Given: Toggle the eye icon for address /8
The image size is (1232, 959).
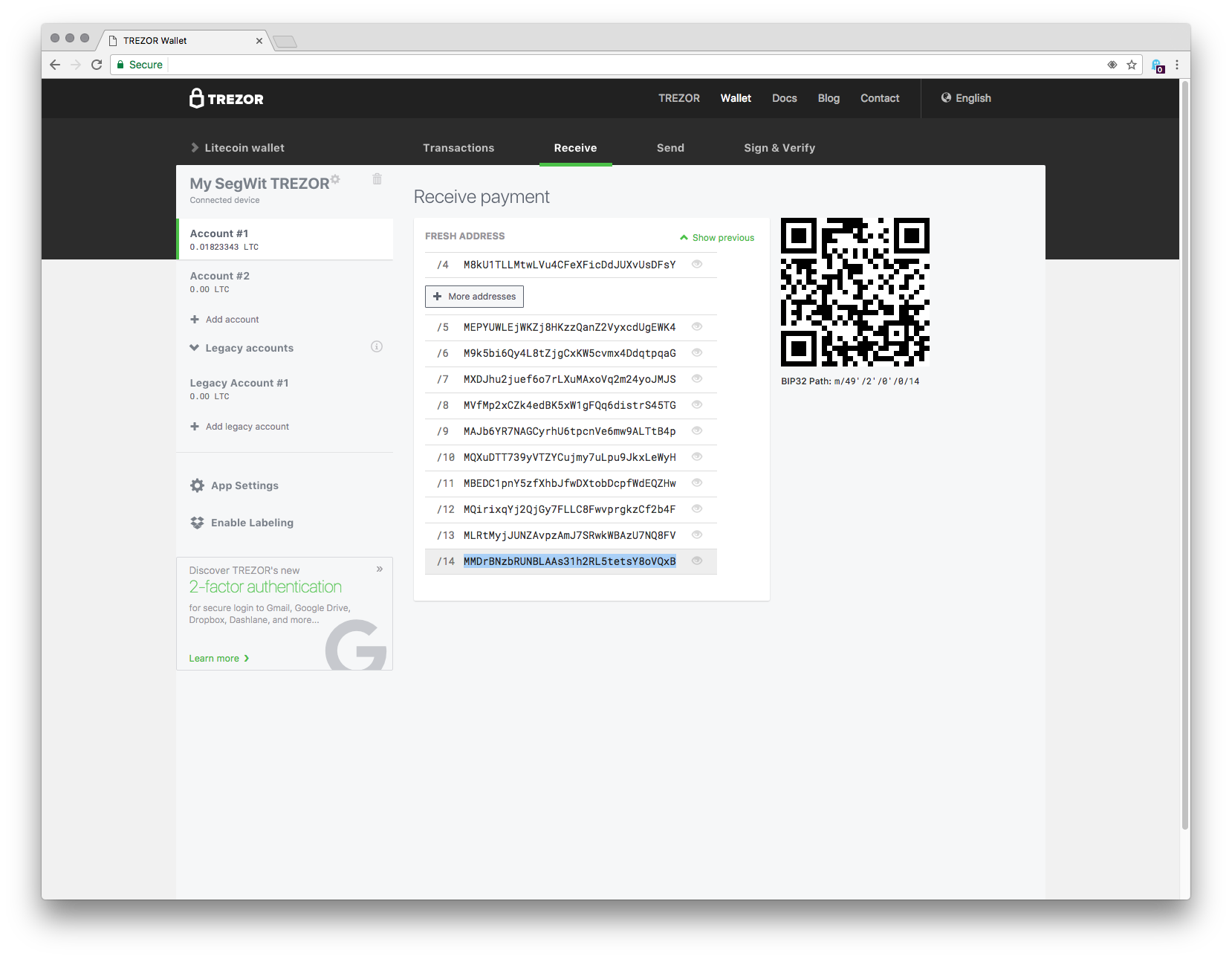Looking at the screenshot, I should pos(697,404).
